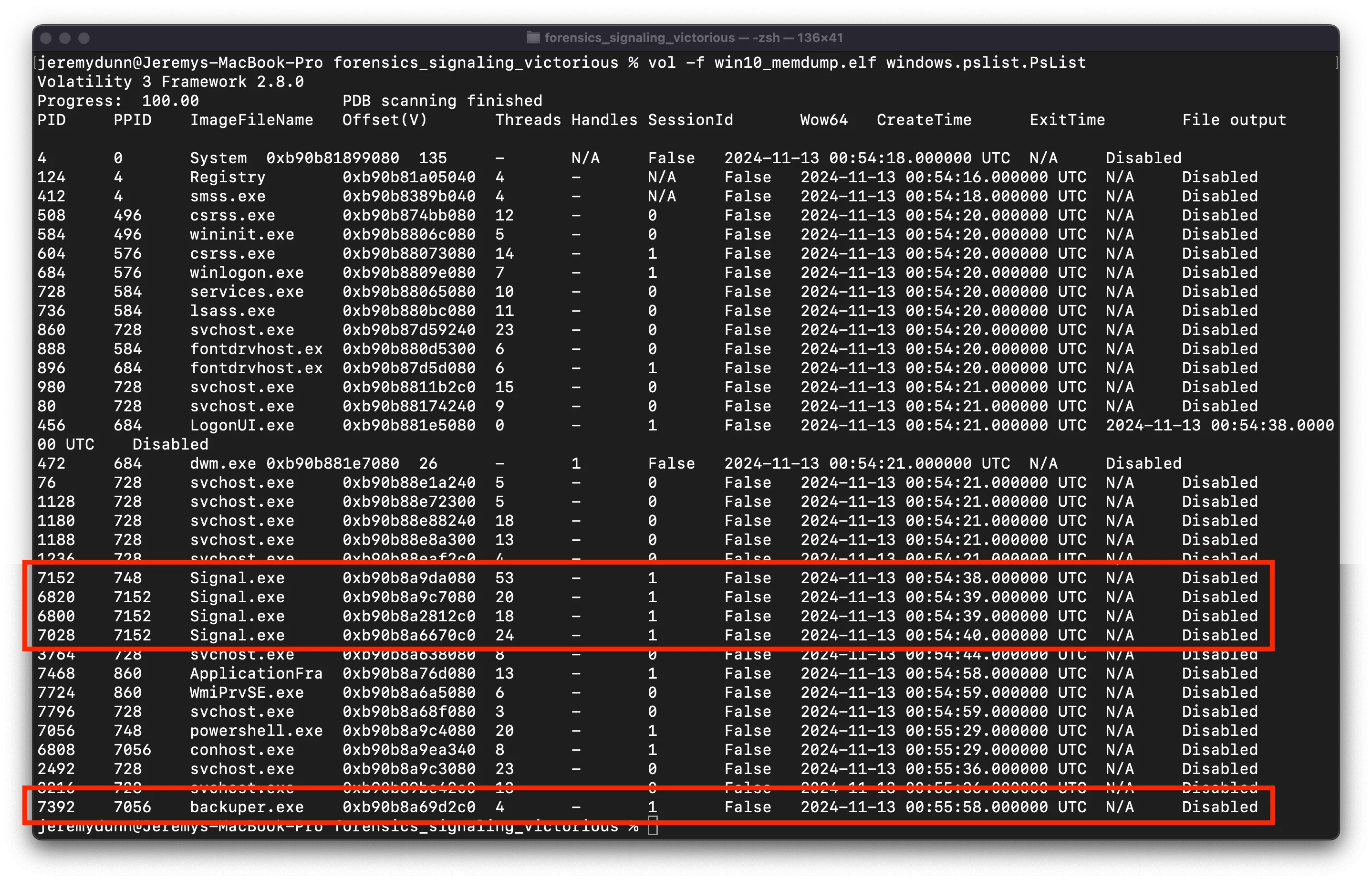Click the Handles column header
Viewport: 1372px width, 880px height.
[604, 120]
